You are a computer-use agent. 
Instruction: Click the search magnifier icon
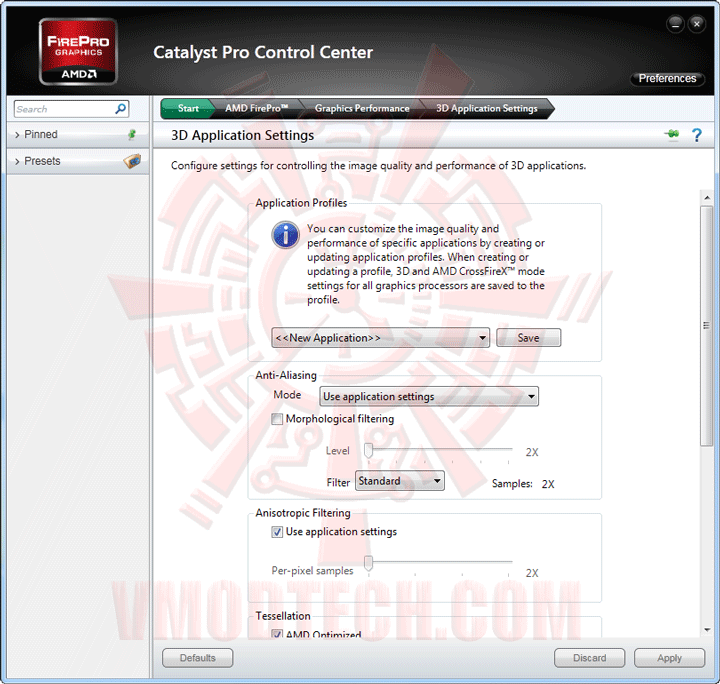tap(121, 109)
